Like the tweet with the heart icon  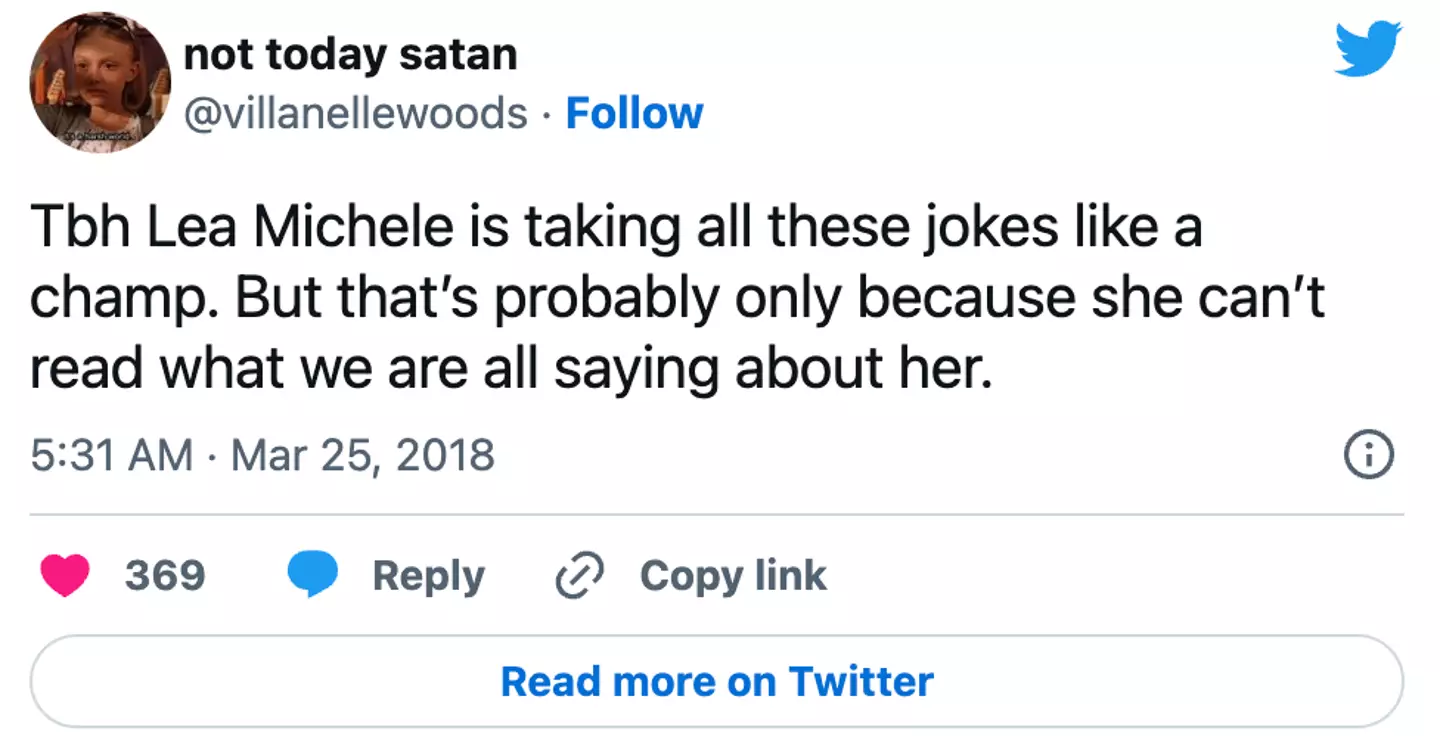click(65, 576)
